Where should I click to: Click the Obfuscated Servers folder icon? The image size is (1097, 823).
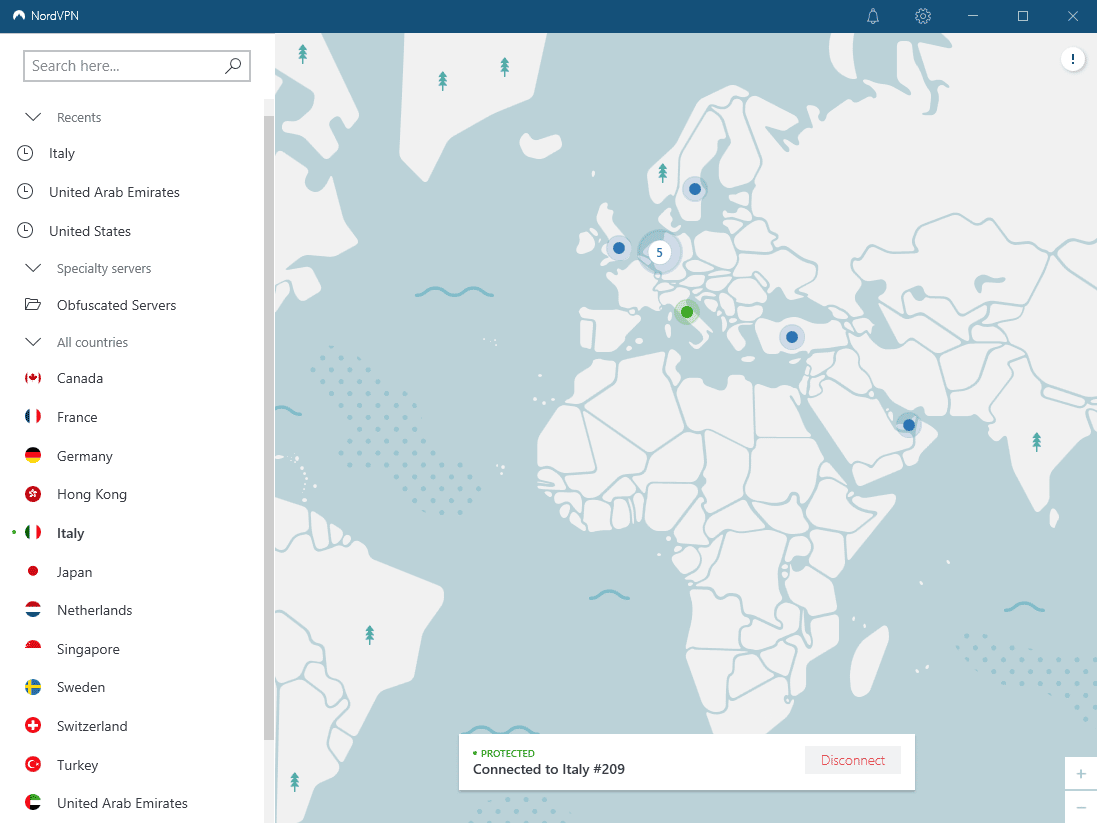coord(30,304)
